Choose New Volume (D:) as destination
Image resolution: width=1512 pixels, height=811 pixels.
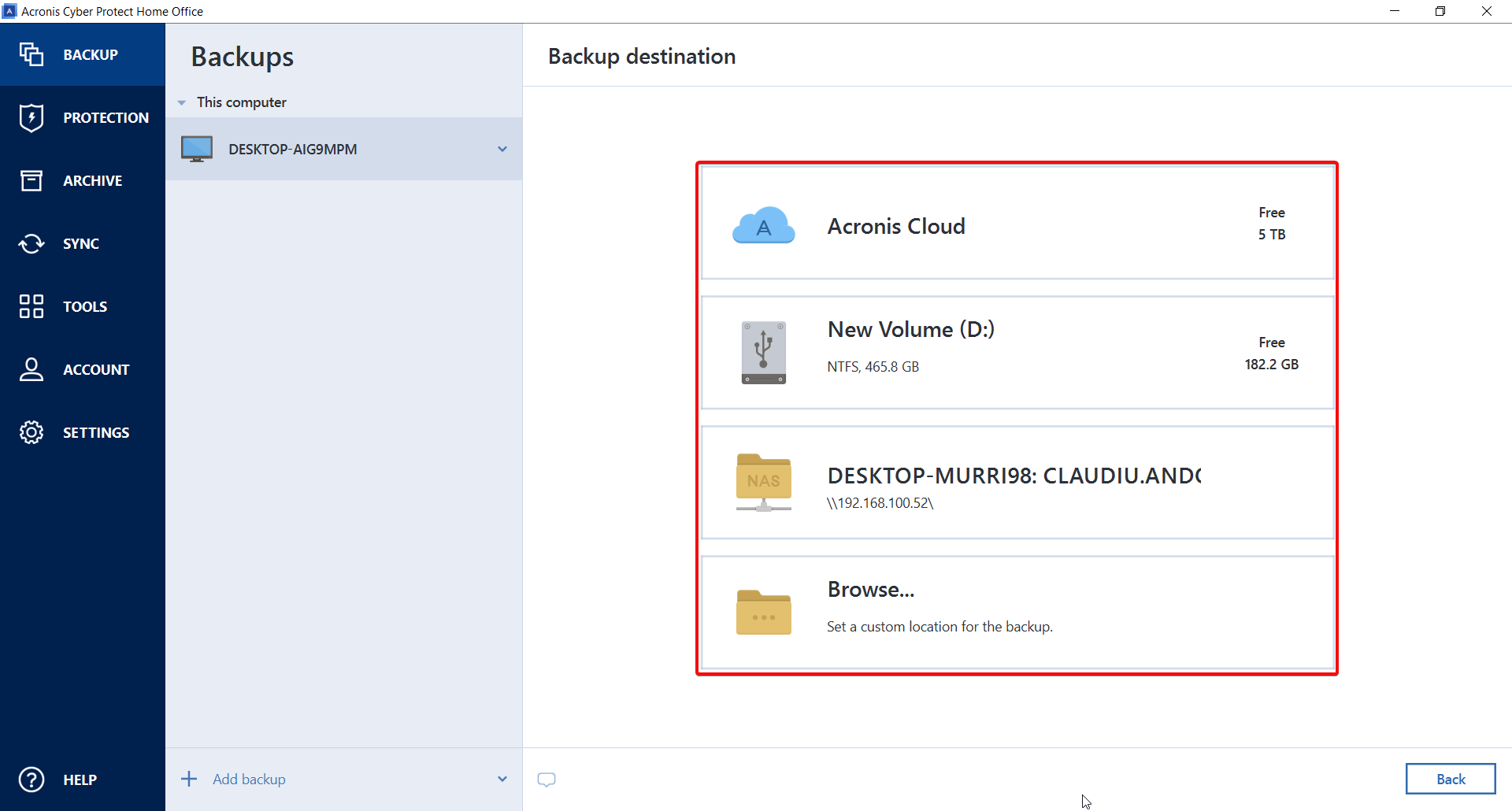[x=1017, y=353]
